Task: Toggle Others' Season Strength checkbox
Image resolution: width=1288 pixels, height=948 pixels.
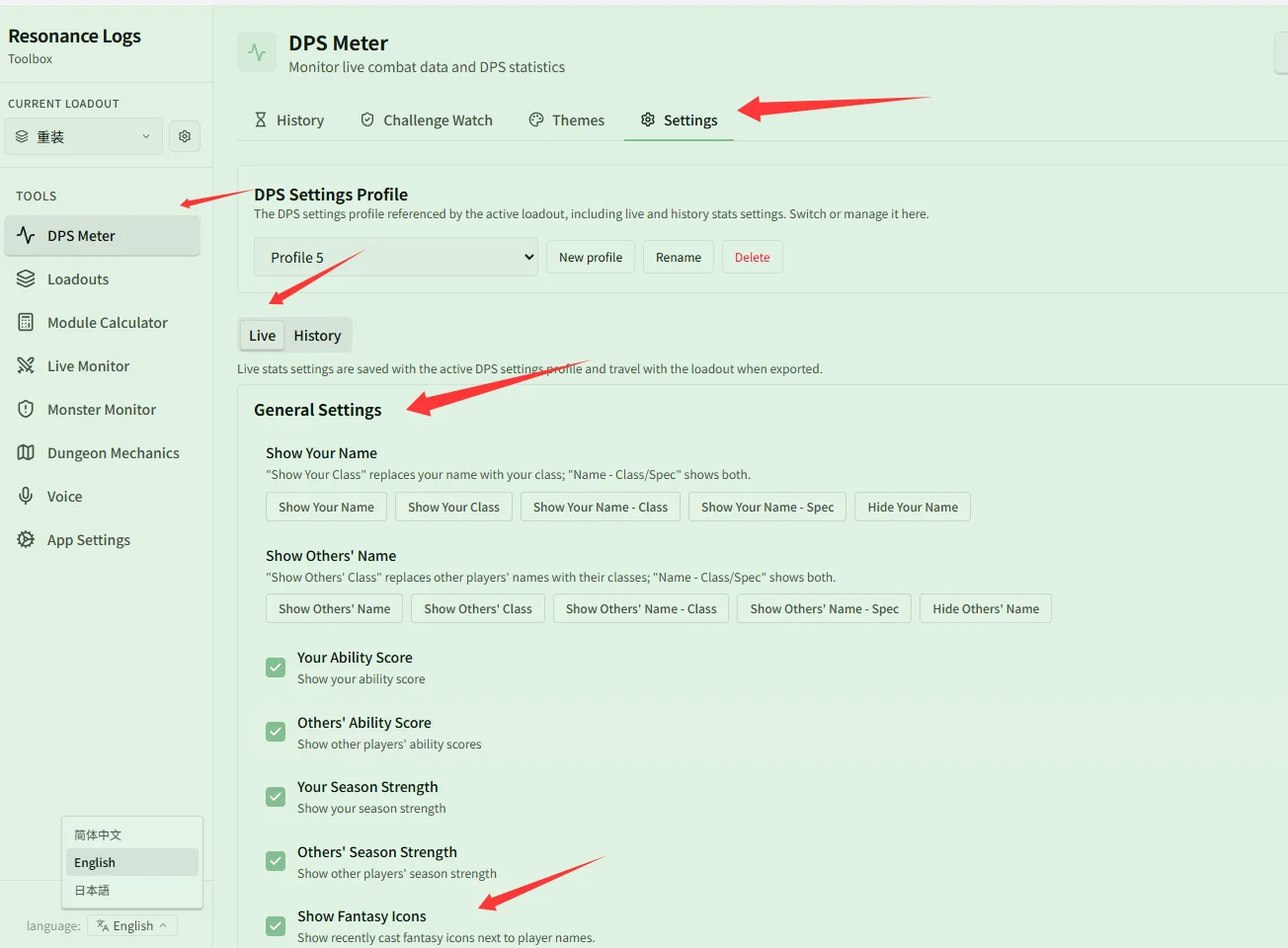Action: click(x=276, y=861)
